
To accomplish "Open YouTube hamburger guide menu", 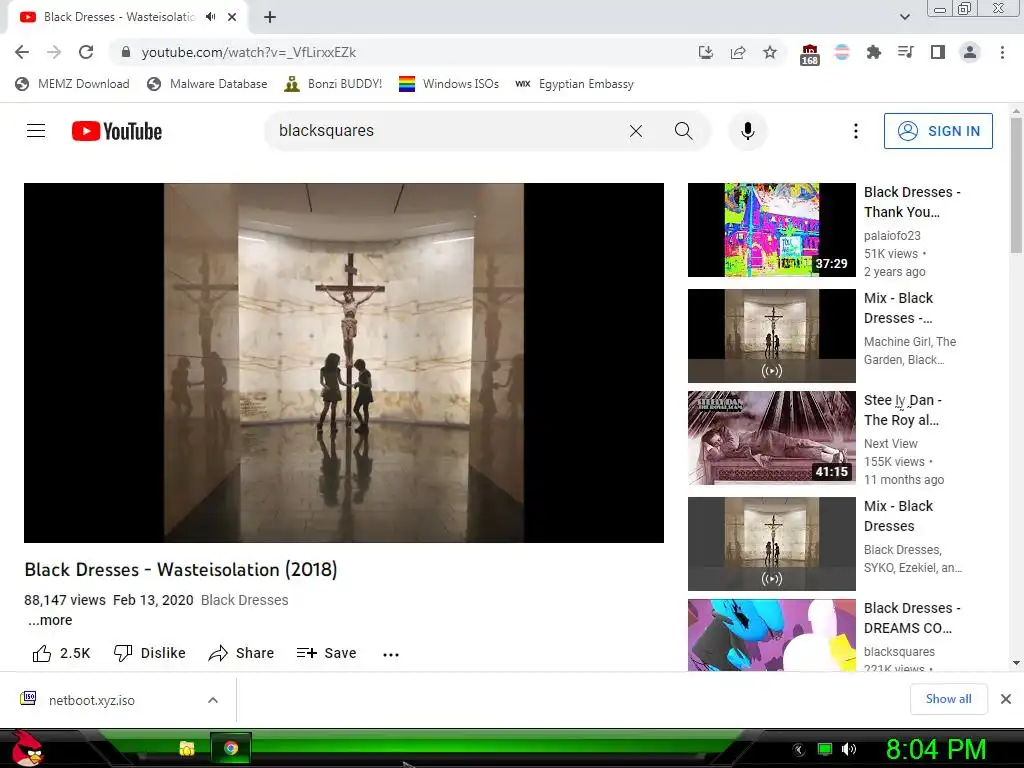I will pos(36,131).
